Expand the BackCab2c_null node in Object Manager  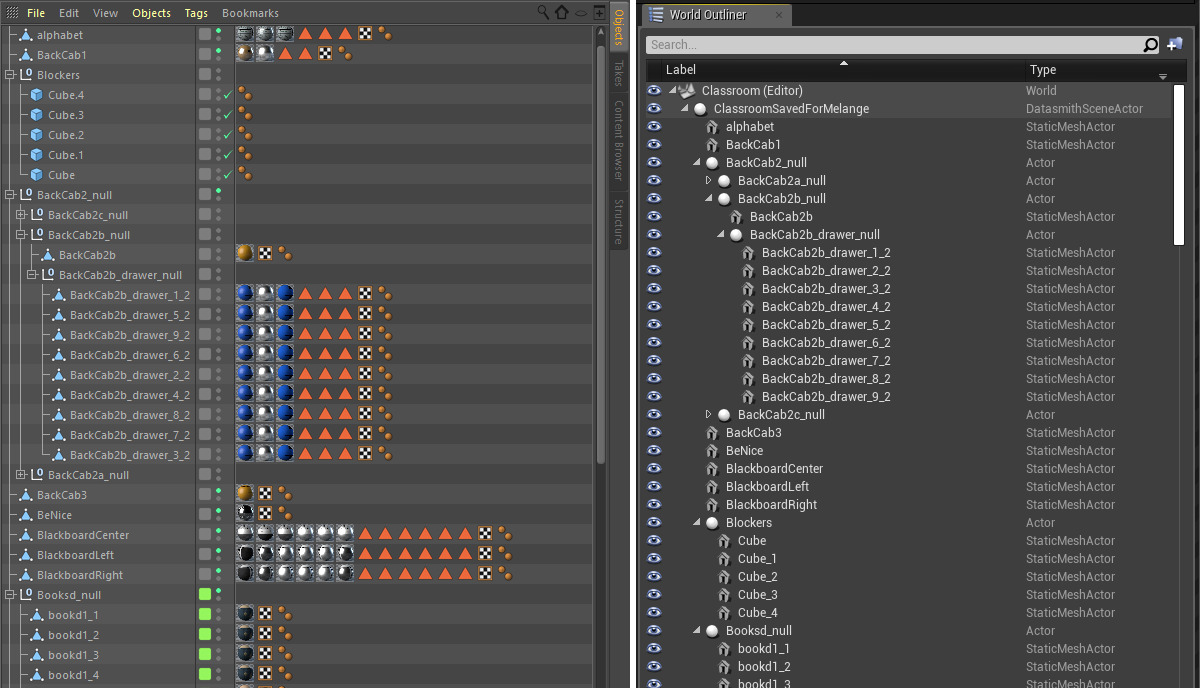[21, 215]
